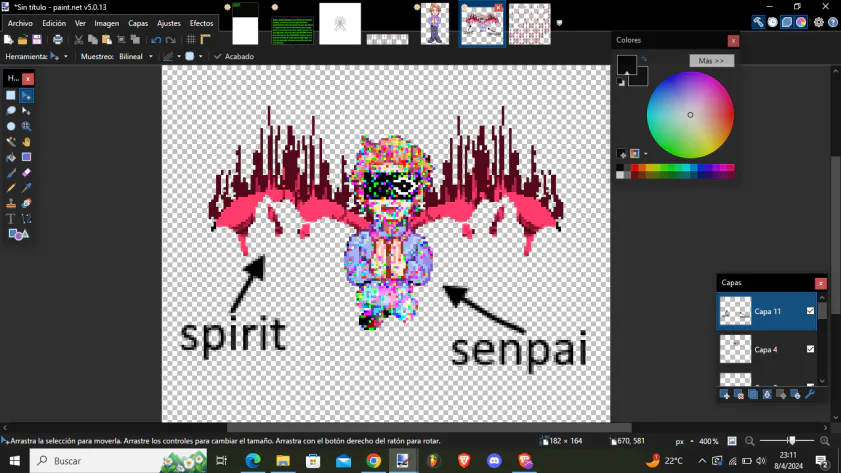841x473 pixels.
Task: Expand the image list dropdown arrow
Action: (x=559, y=23)
